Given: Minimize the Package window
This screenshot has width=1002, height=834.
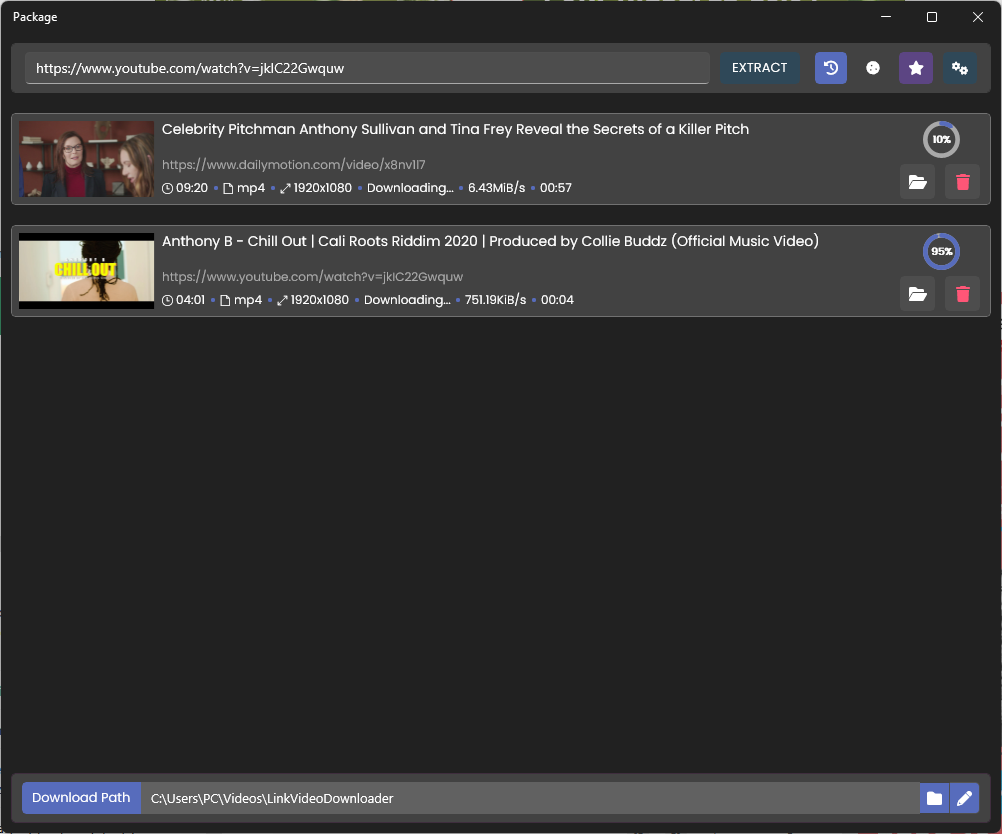Looking at the screenshot, I should [x=886, y=17].
